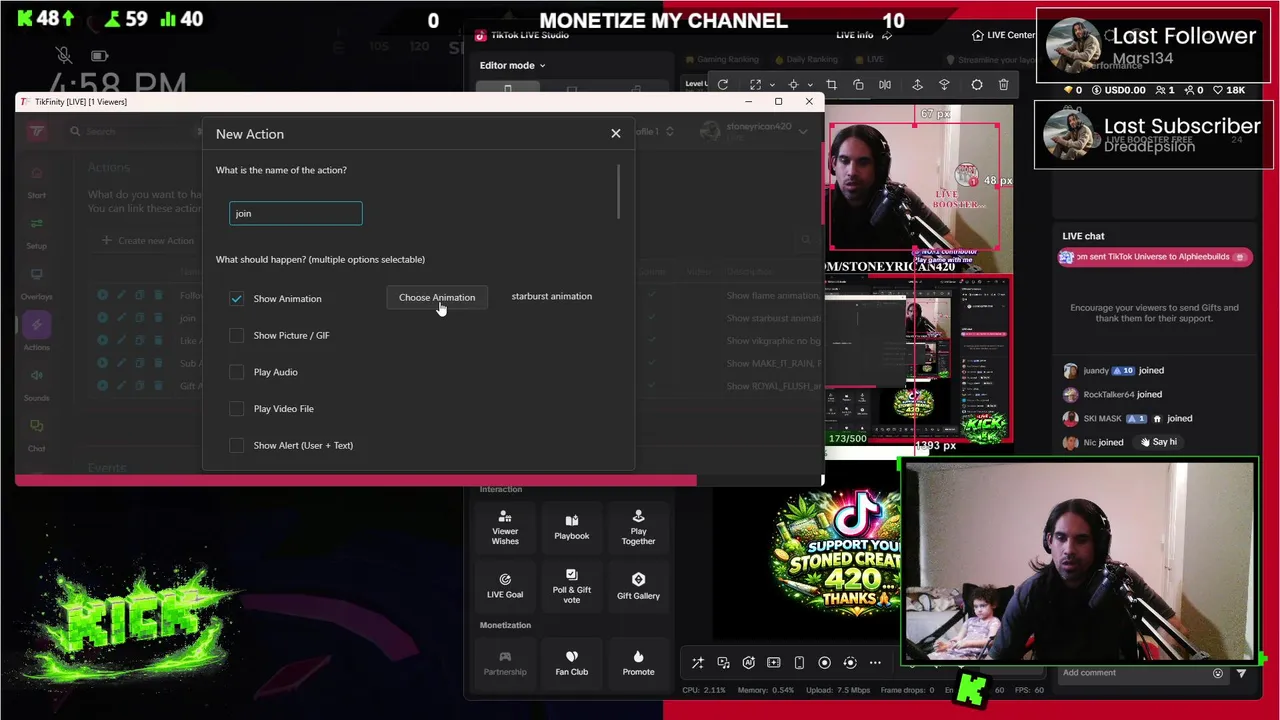The width and height of the screenshot is (1280, 720).
Task: Open source settings gear in the scene toolbar
Action: (977, 85)
